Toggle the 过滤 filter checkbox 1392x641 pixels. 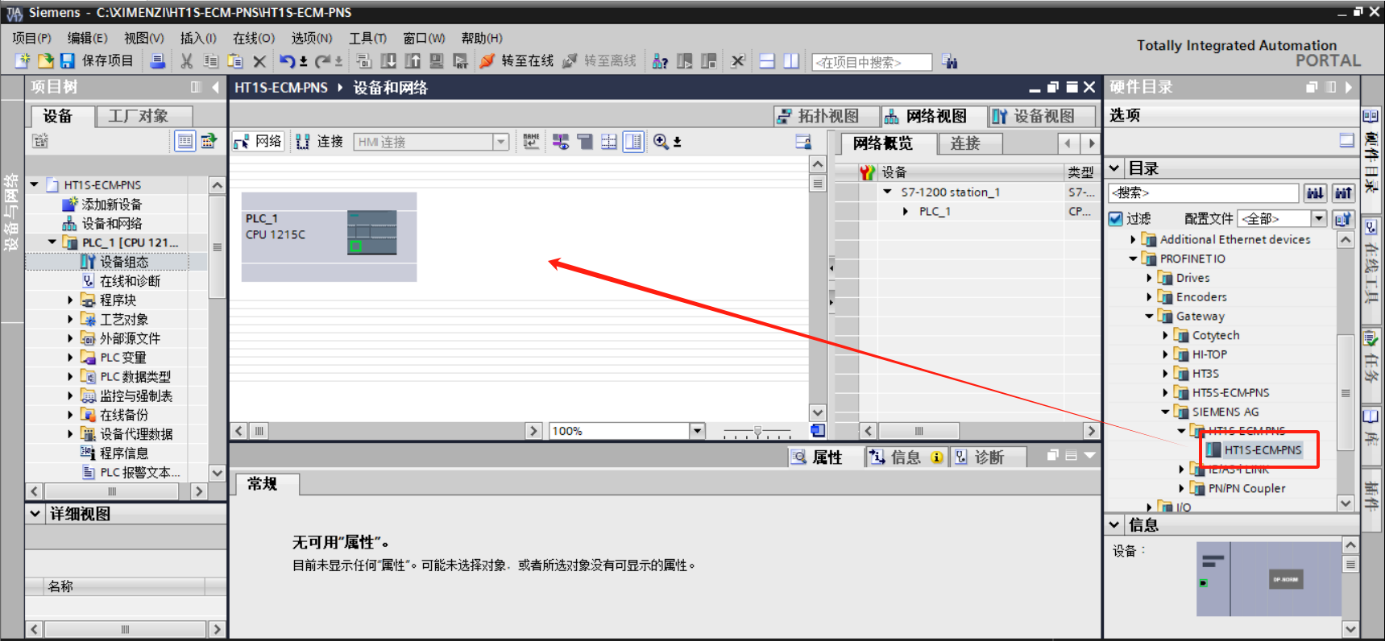(x=1116, y=218)
